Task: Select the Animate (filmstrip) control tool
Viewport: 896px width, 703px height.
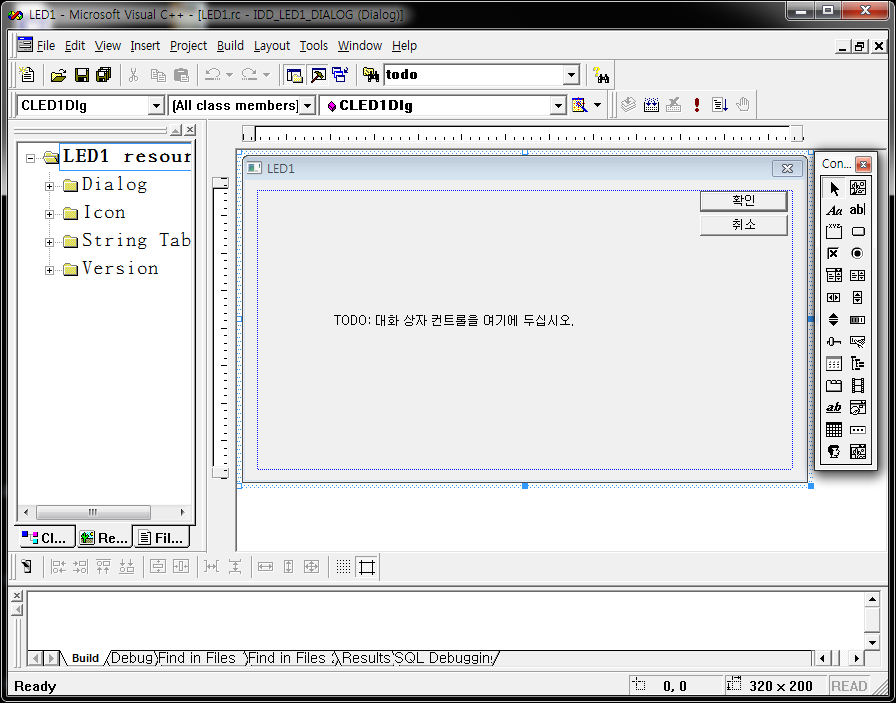Action: [x=858, y=386]
